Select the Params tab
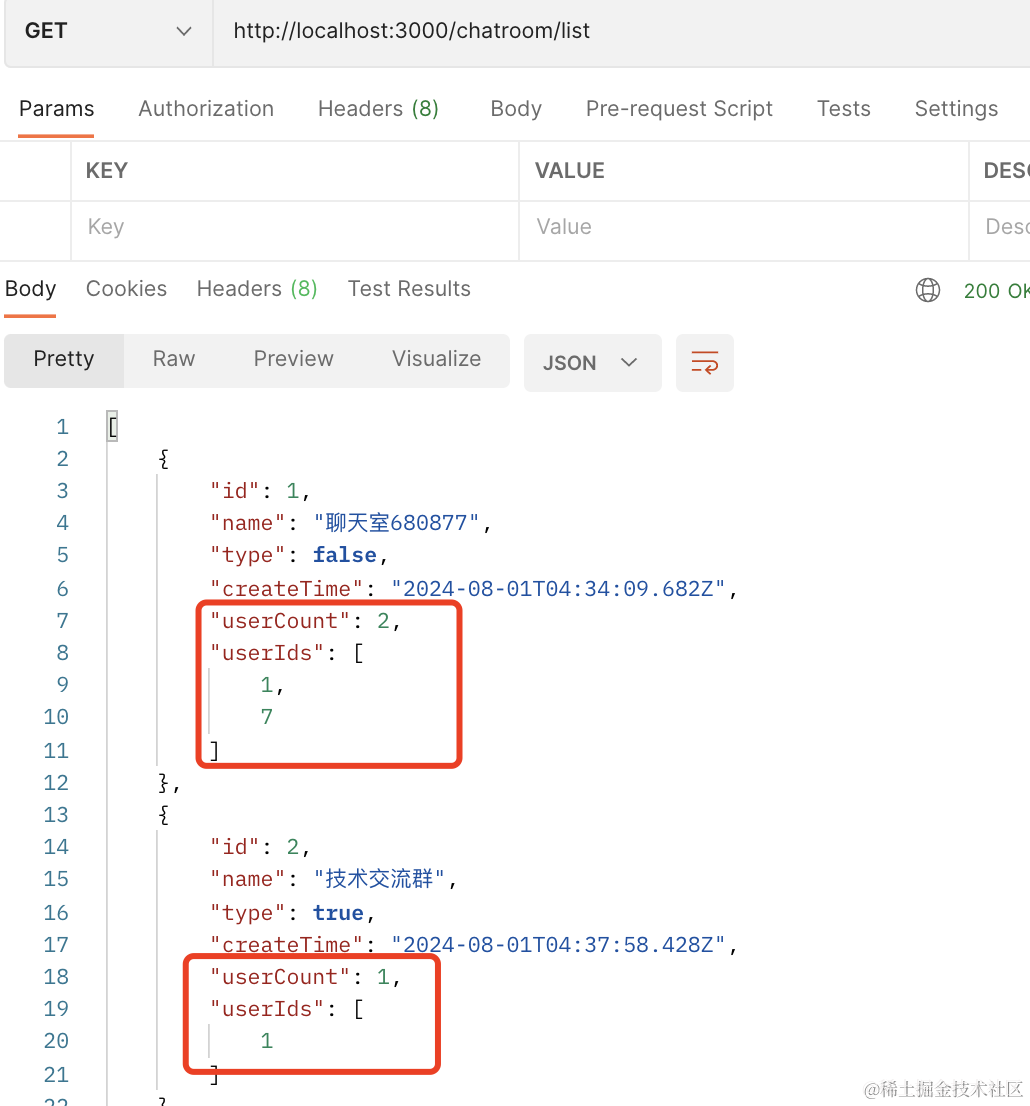1030x1106 pixels. coord(56,109)
